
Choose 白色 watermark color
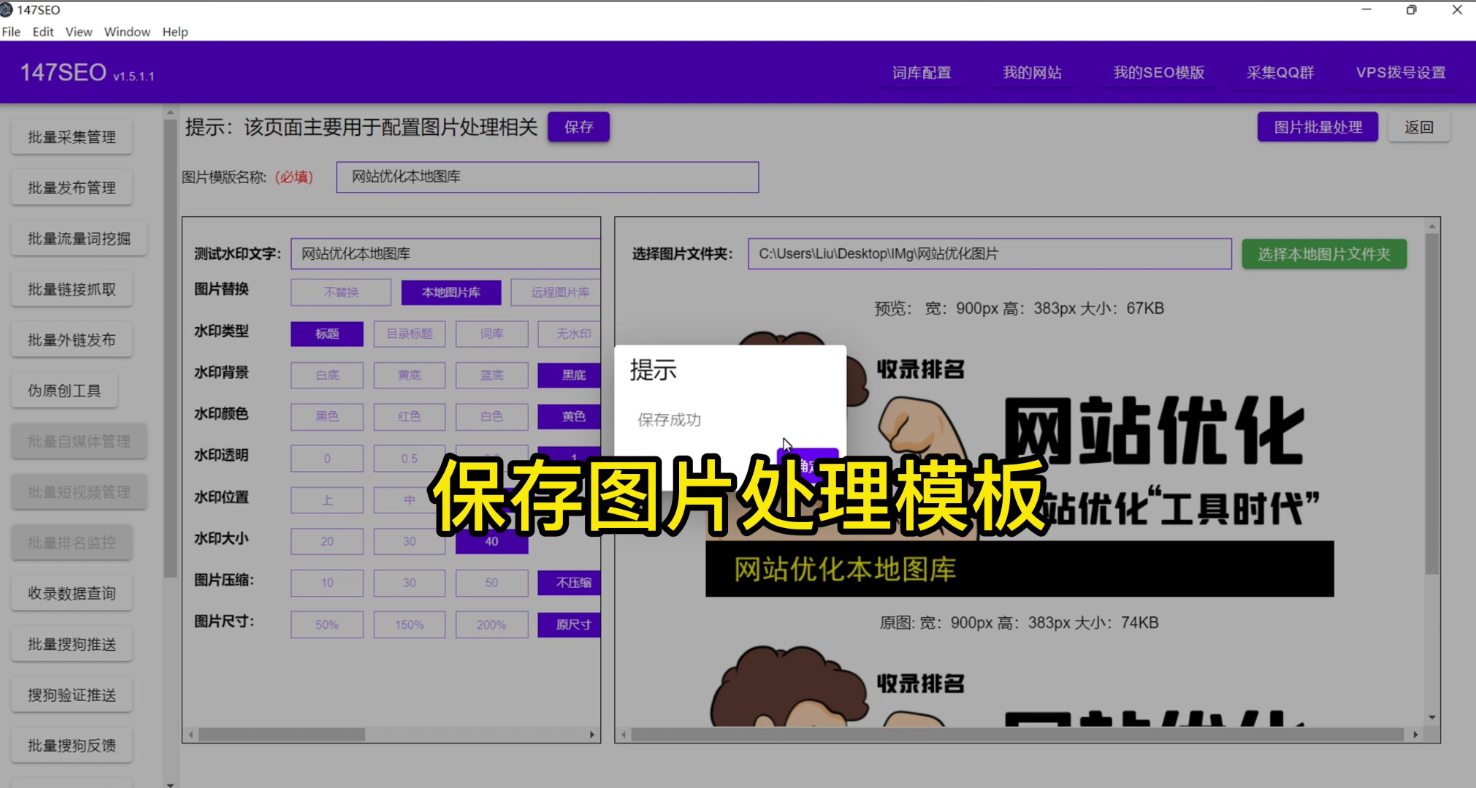(492, 416)
